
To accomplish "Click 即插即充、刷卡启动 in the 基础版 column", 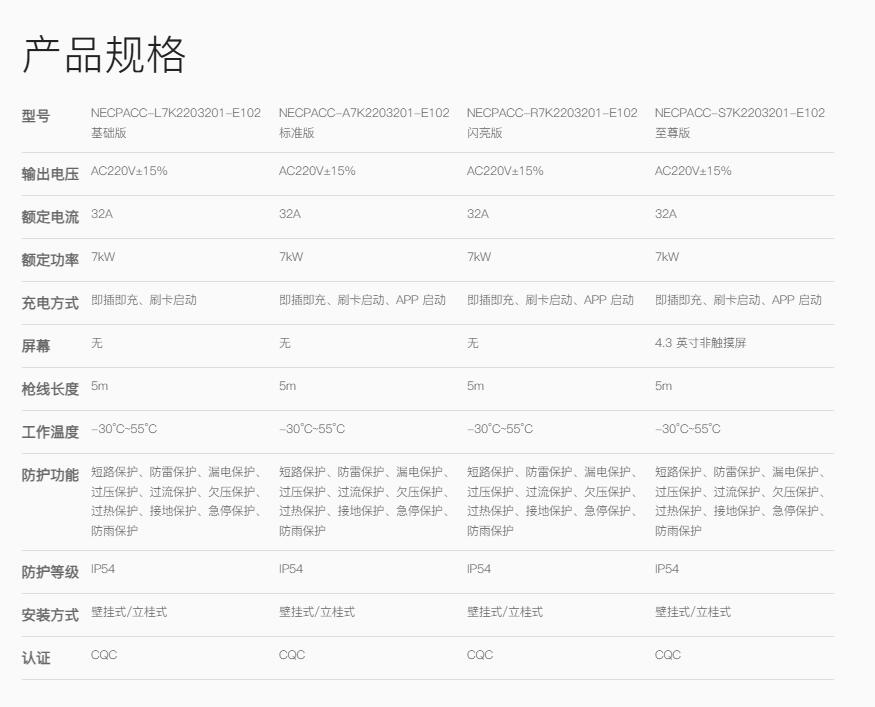I will click(144, 300).
